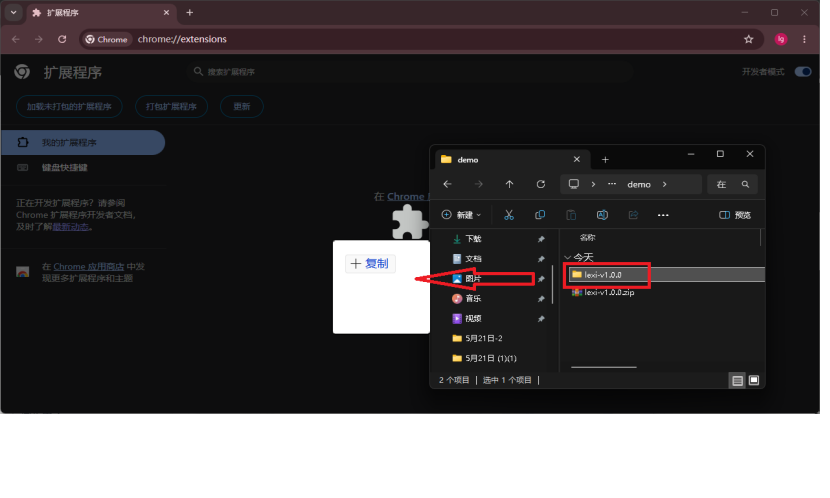This screenshot has width=830, height=498.
Task: Bookmark this page with the star icon
Action: [748, 40]
